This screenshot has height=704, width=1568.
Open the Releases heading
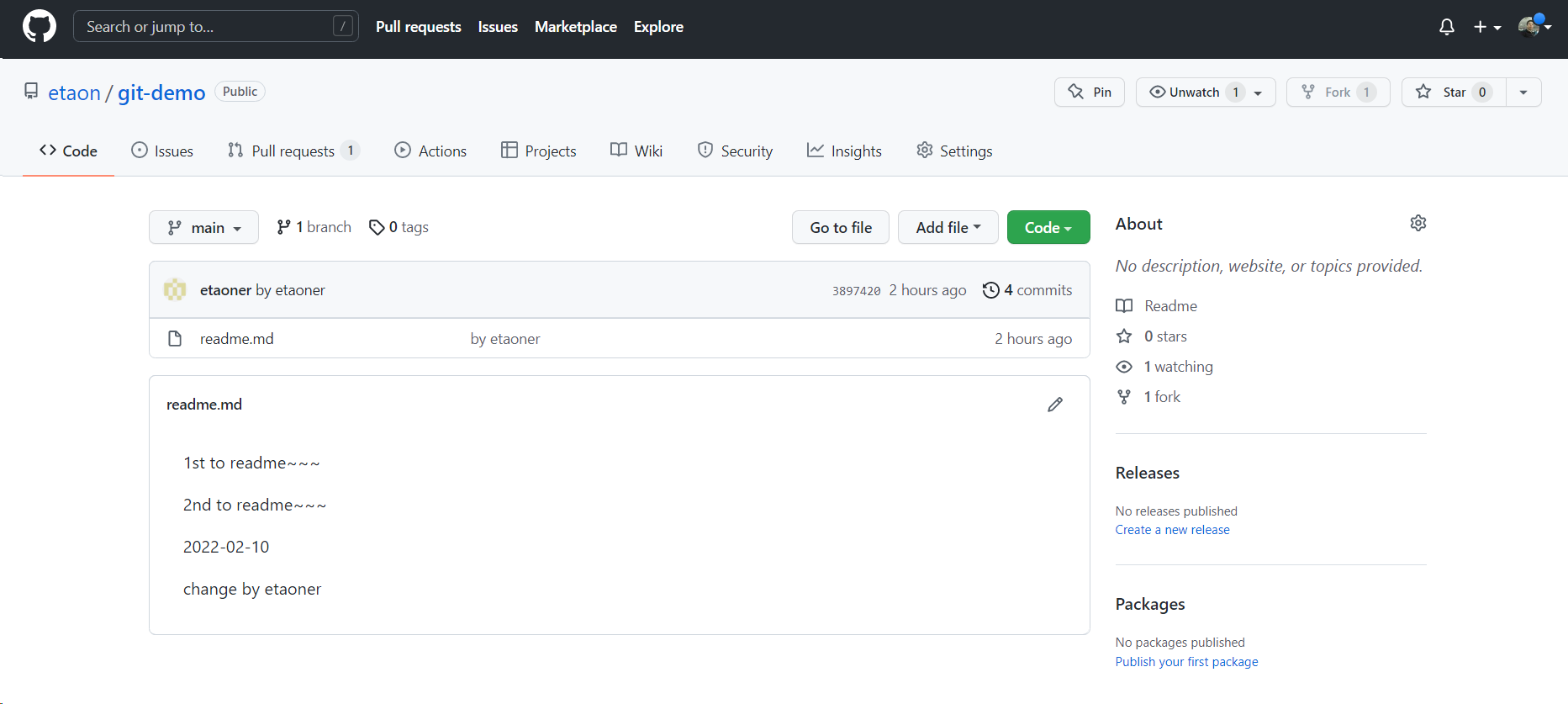pos(1148,473)
